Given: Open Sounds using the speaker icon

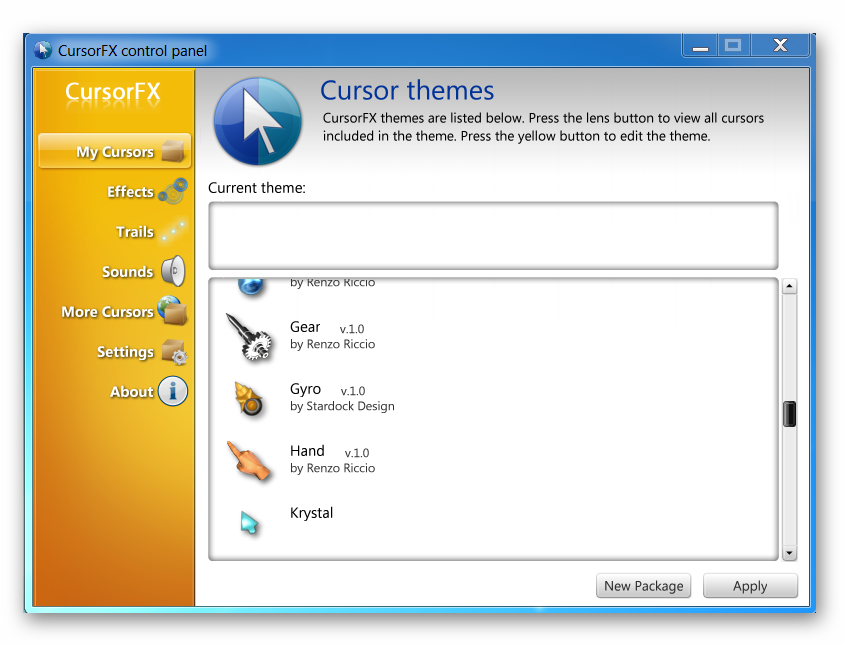Looking at the screenshot, I should pos(172,271).
